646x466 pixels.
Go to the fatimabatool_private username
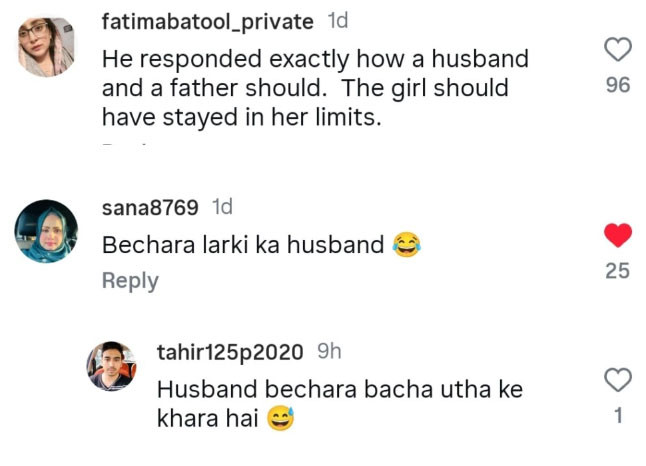coord(207,21)
